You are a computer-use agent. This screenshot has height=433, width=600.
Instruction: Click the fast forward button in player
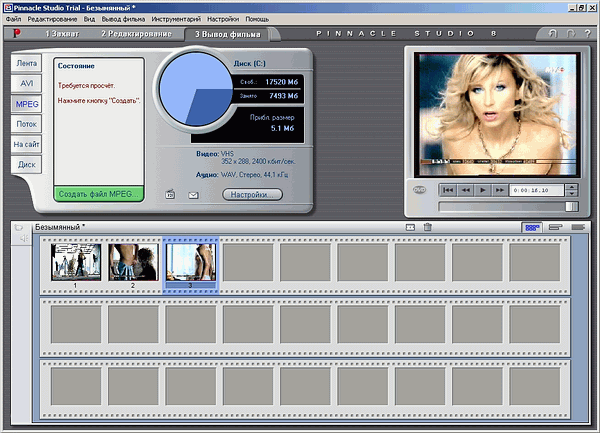[499, 190]
